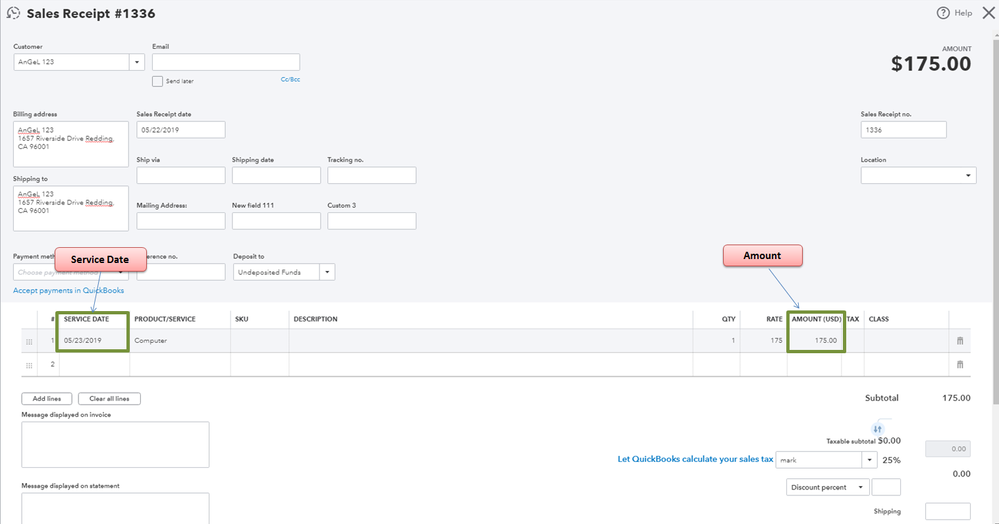The width and height of the screenshot is (999, 524).
Task: Delete line 2 with trash icon
Action: pos(959,365)
